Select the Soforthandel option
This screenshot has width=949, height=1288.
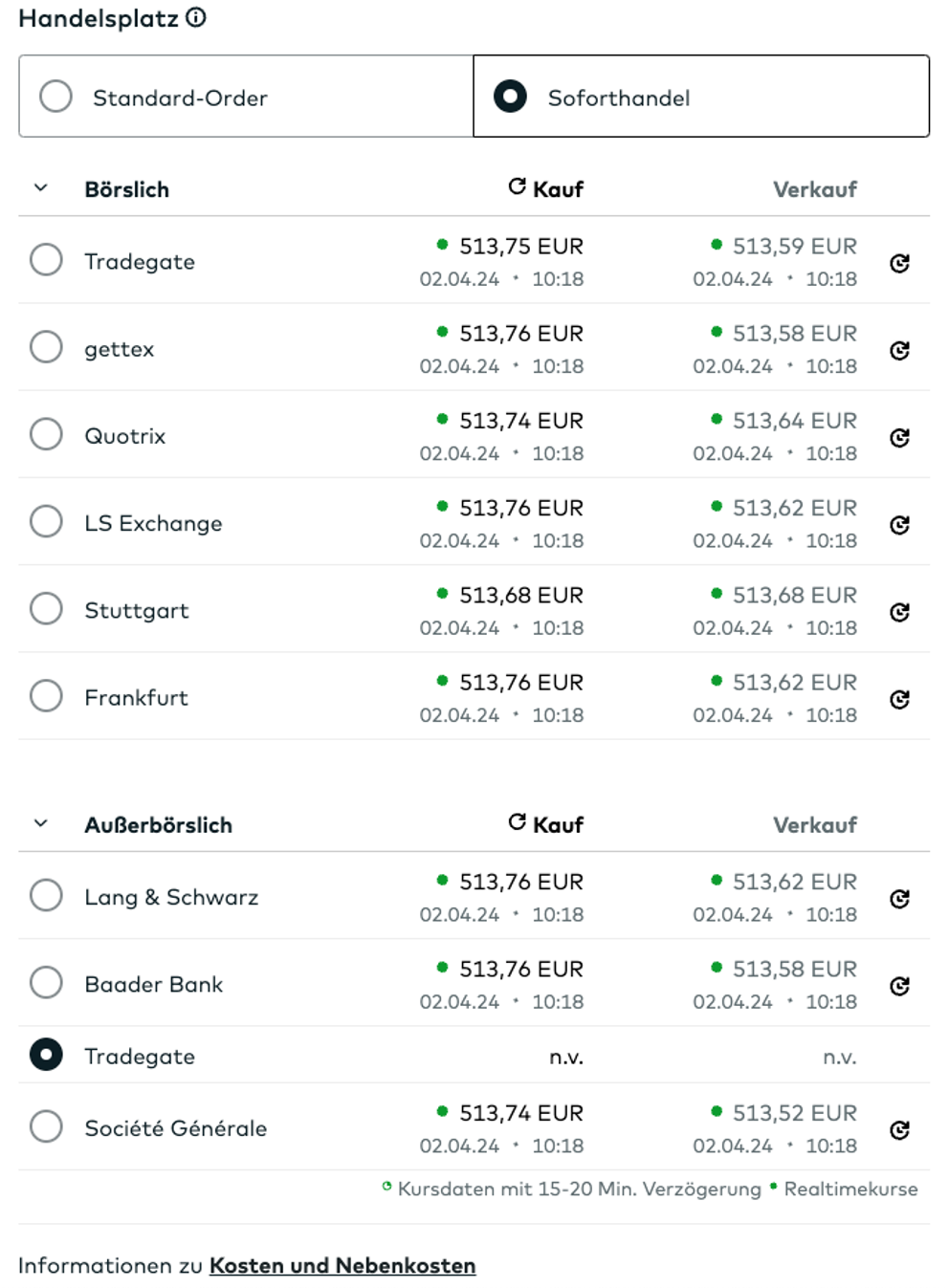tap(510, 97)
